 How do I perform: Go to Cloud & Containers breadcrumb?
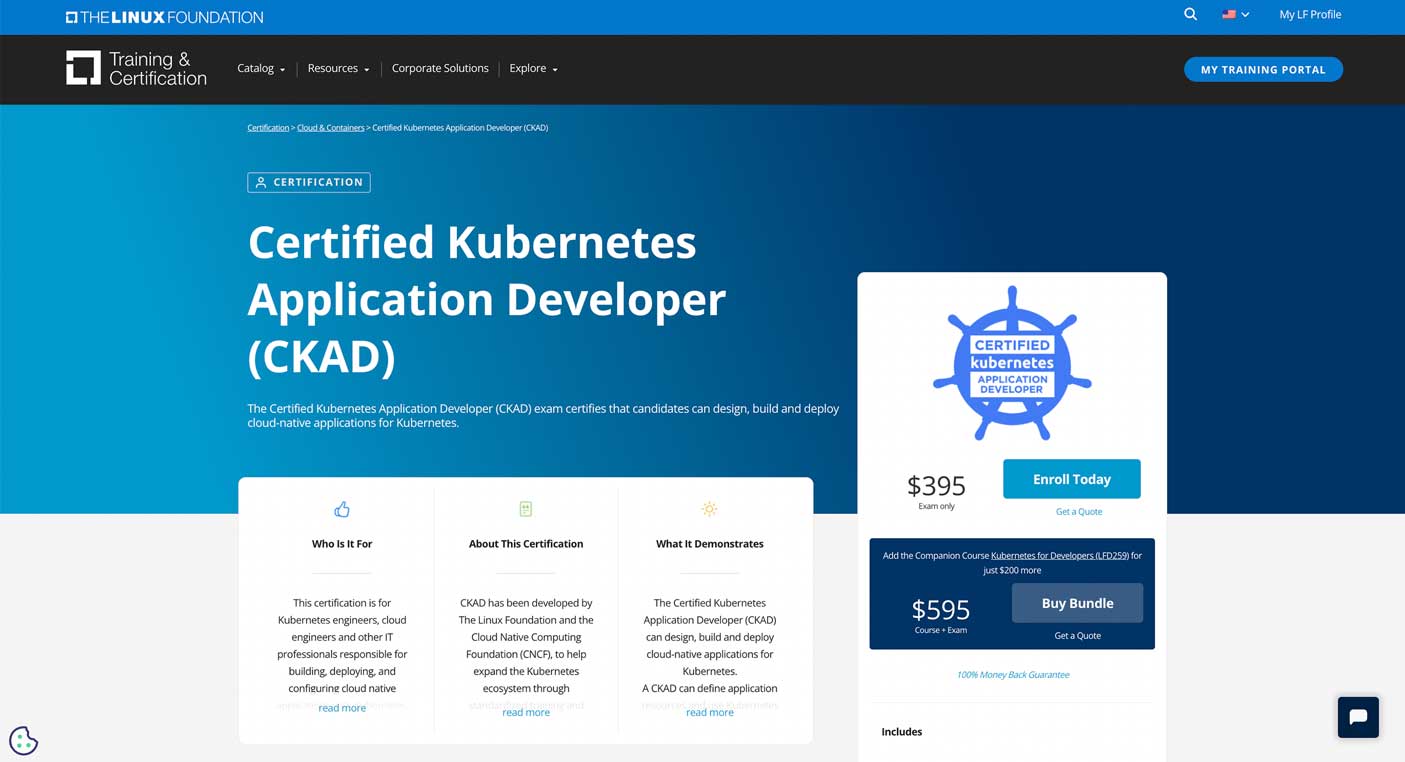[330, 128]
